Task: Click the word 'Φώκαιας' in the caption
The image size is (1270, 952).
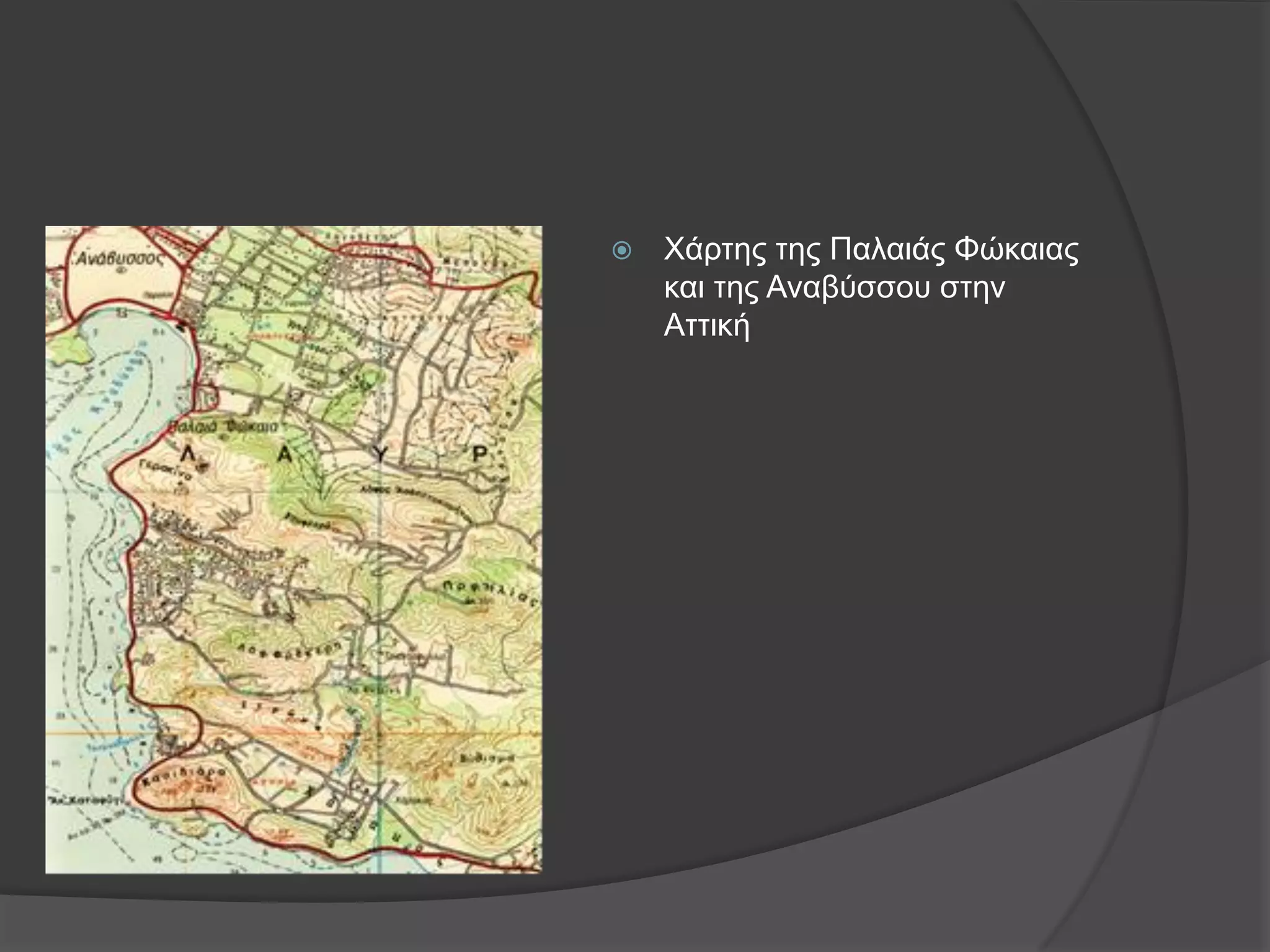Action: tap(1016, 250)
